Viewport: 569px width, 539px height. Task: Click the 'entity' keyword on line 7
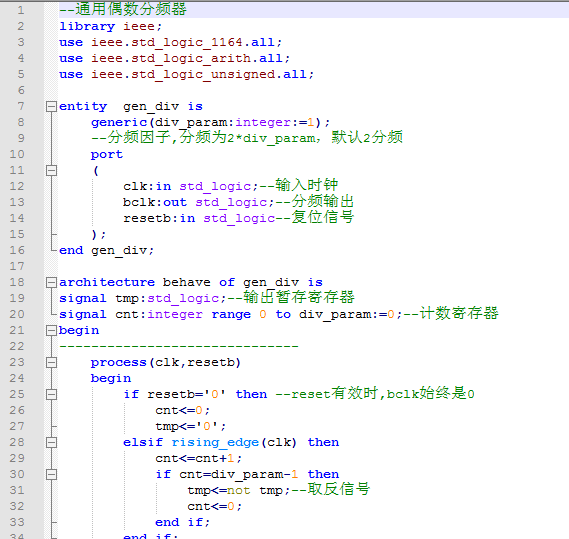click(83, 106)
